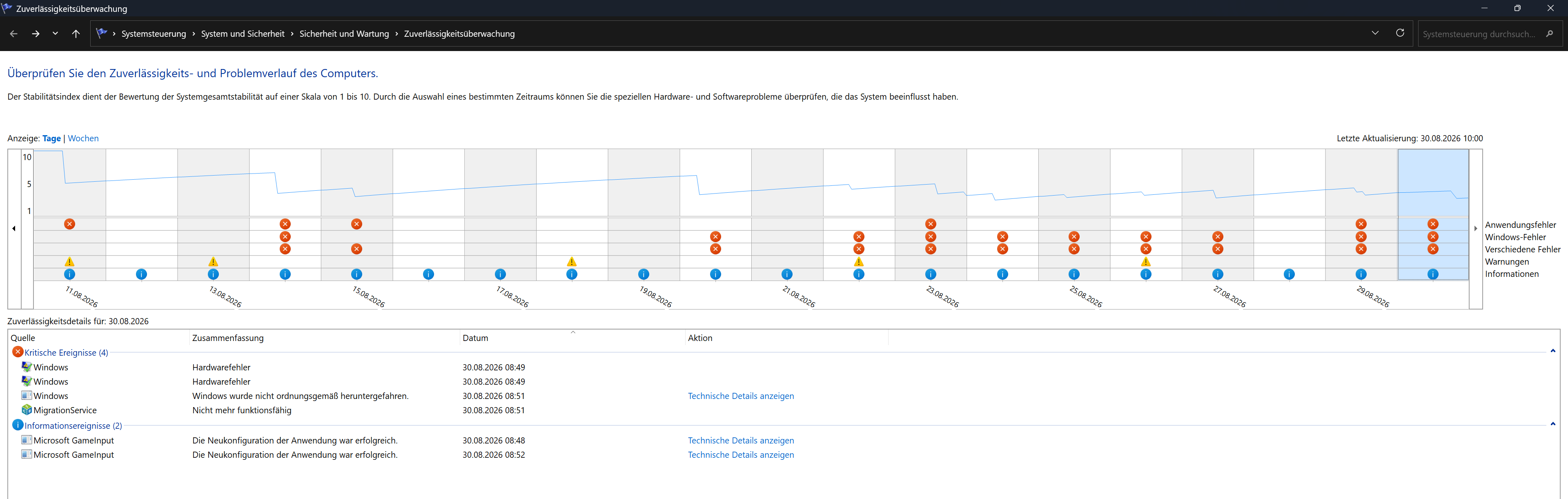Go up one level with the up arrow

pyautogui.click(x=76, y=33)
